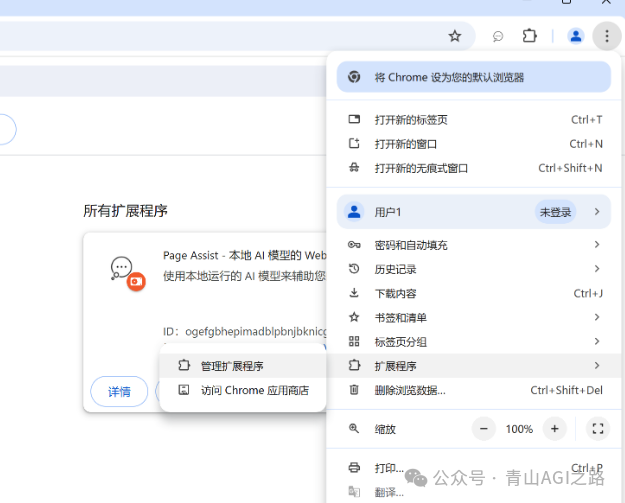The height and width of the screenshot is (503, 625).
Task: Click the Chrome logo in default browser banner
Action: pos(354,77)
